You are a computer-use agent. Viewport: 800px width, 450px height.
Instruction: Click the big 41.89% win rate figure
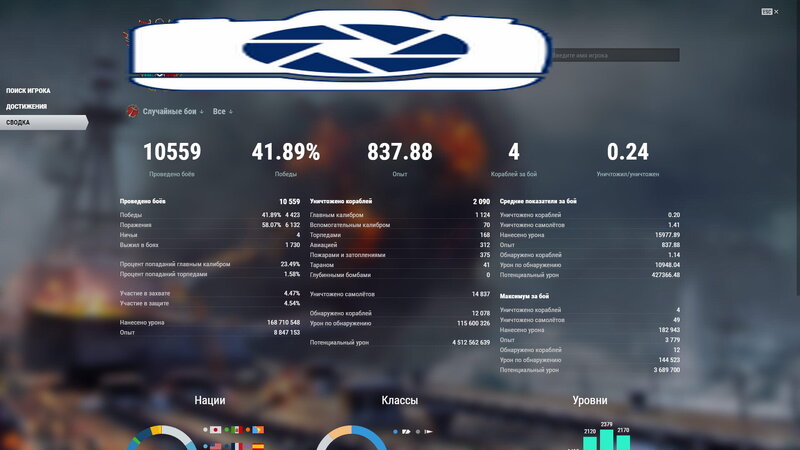click(x=286, y=152)
